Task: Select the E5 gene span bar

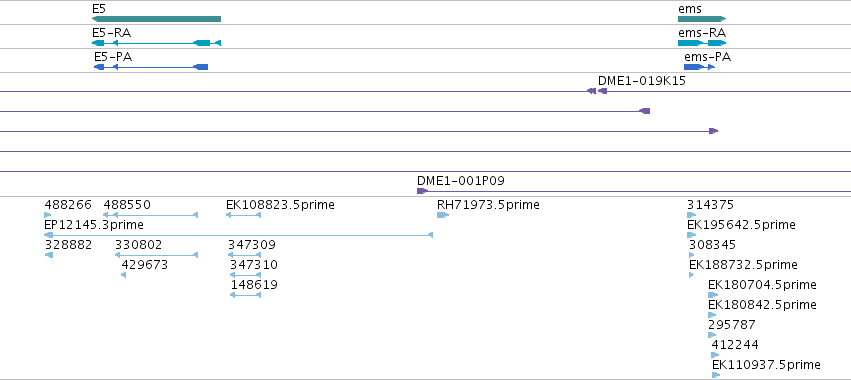Action: (156, 19)
